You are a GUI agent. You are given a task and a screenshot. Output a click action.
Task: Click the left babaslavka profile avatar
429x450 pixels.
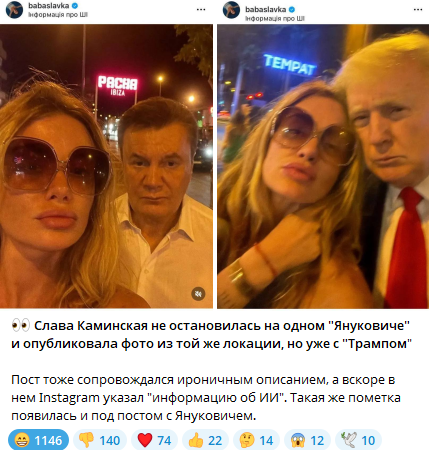tap(14, 10)
